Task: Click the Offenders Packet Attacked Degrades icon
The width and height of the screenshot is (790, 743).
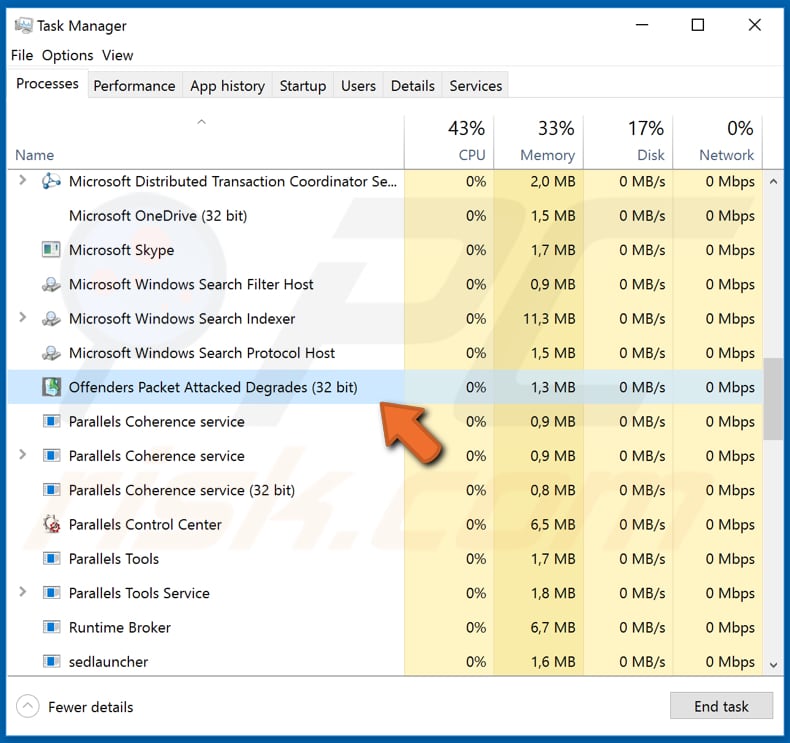Action: (51, 387)
